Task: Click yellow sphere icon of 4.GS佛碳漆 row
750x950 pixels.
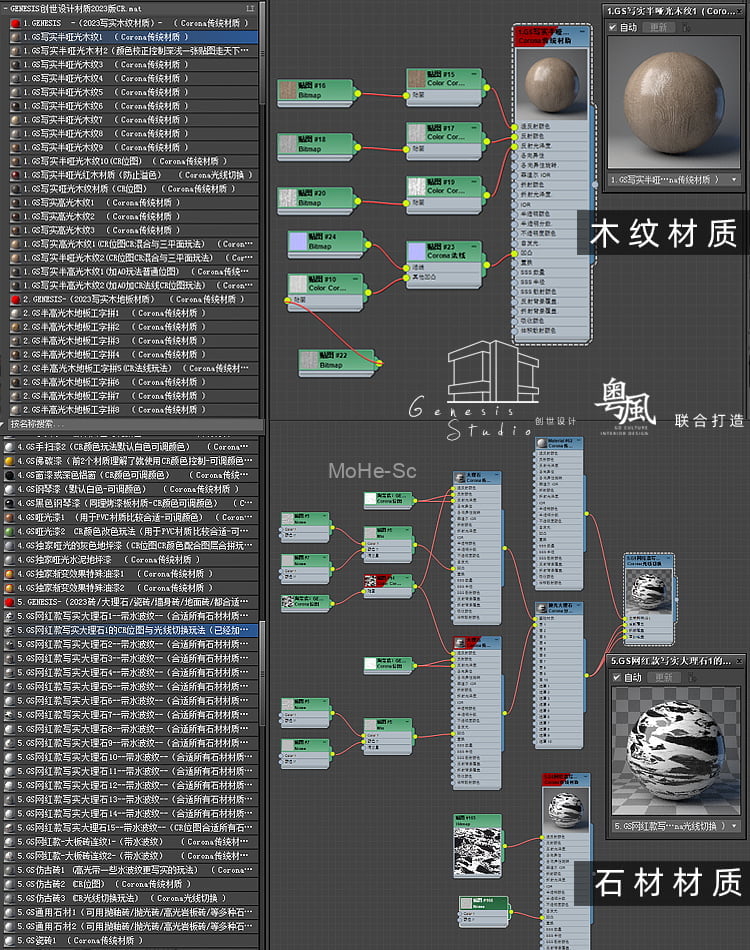Action: pos(9,461)
